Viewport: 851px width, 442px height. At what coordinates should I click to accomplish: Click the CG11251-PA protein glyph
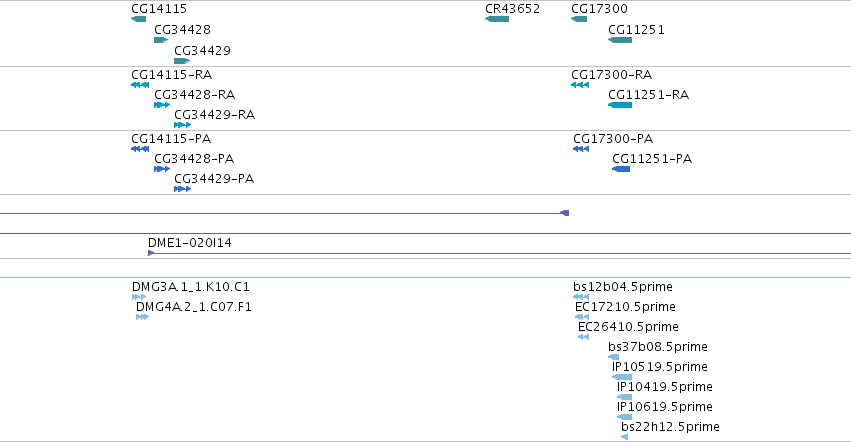pos(621,169)
